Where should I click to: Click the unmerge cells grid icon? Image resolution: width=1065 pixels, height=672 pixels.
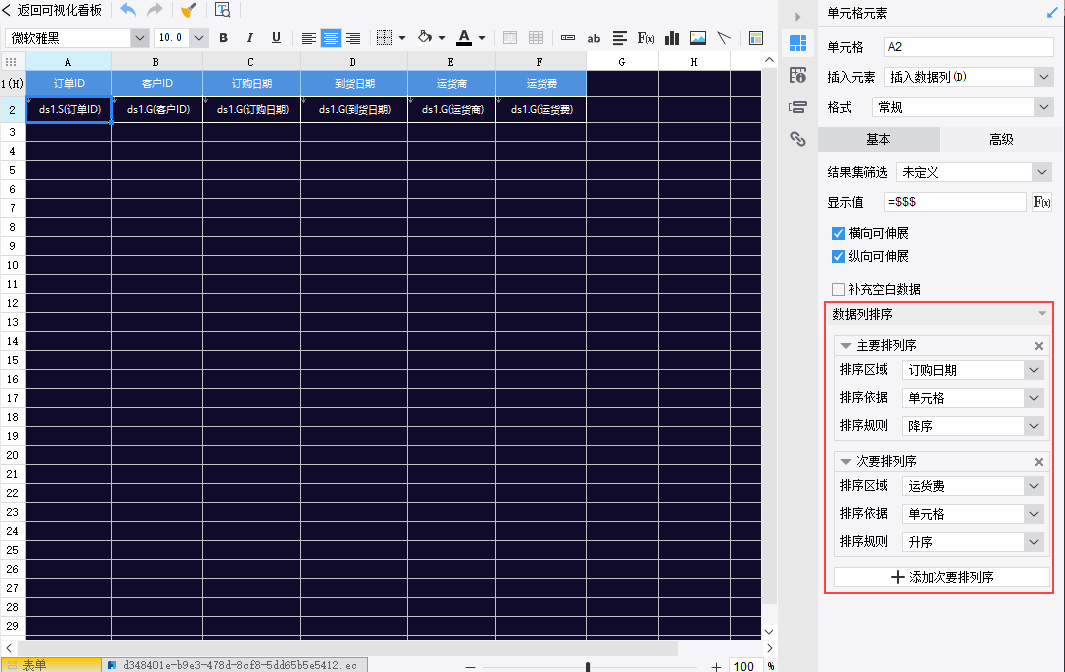point(536,38)
